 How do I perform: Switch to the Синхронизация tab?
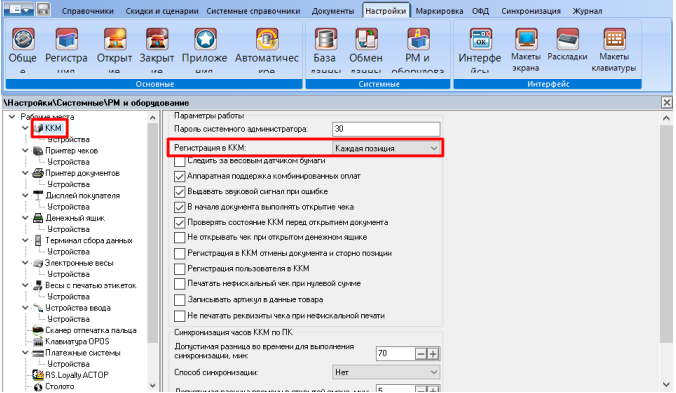click(x=531, y=11)
